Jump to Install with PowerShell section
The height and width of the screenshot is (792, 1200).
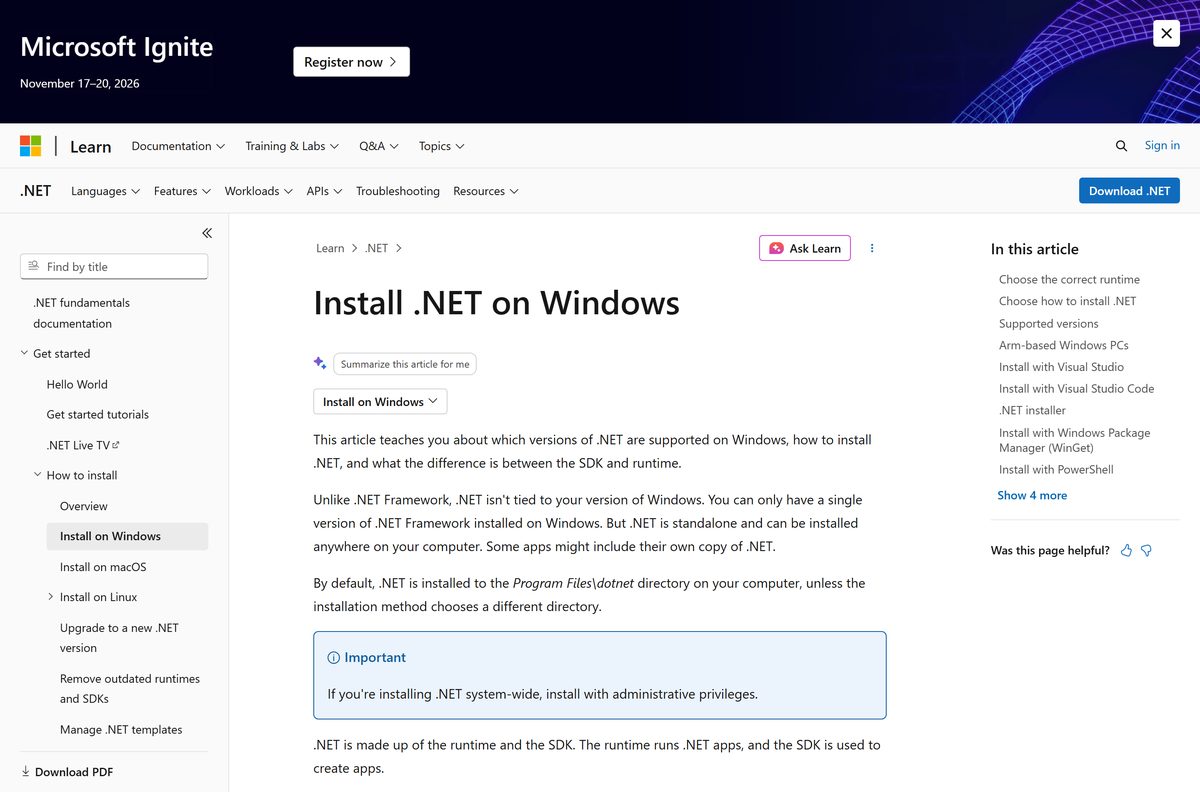[x=1056, y=469]
